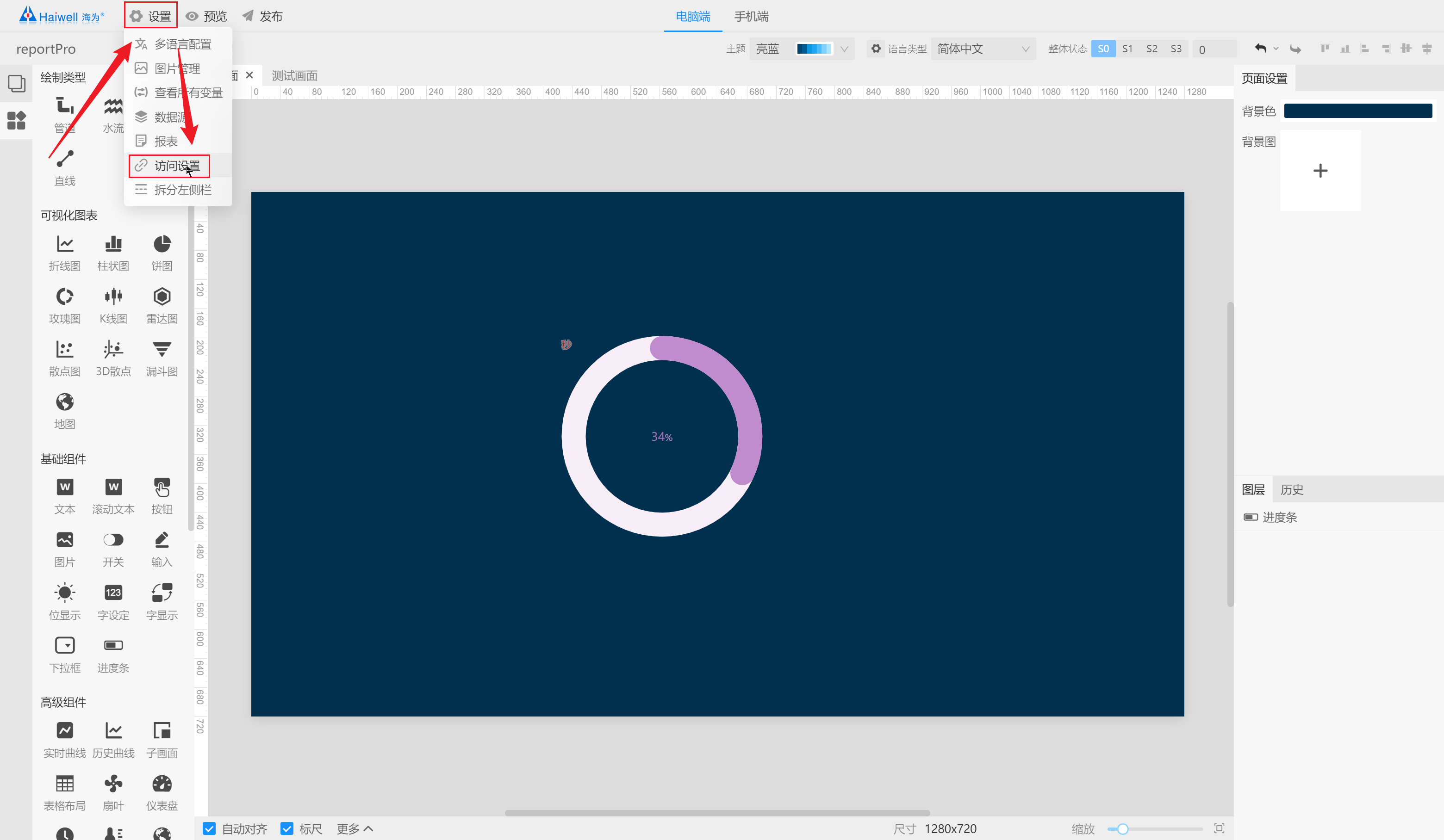The width and height of the screenshot is (1444, 840).
Task: Choose the 历史曲线 history curve component
Action: coord(113,740)
